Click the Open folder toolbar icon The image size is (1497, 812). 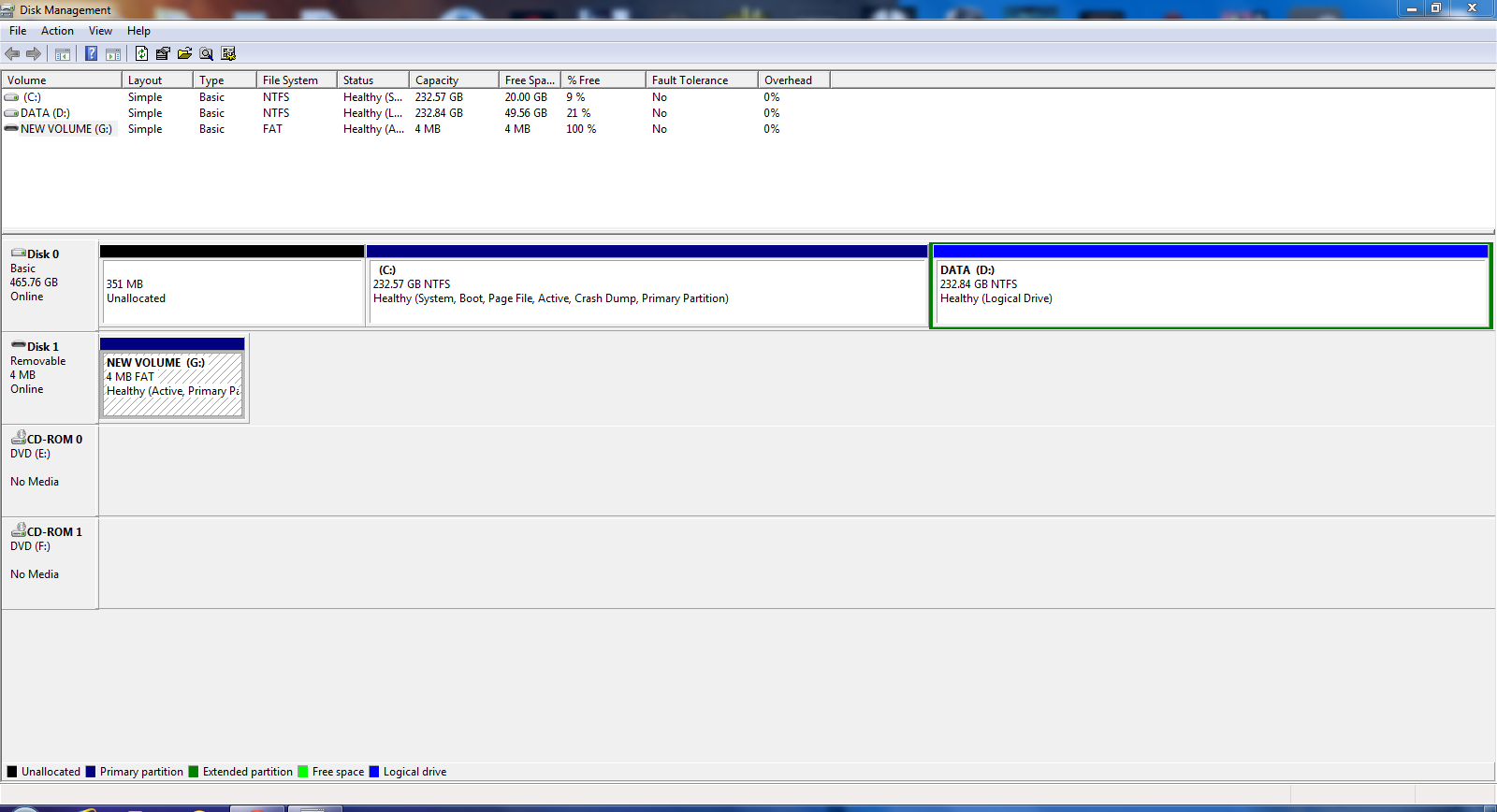[x=184, y=54]
